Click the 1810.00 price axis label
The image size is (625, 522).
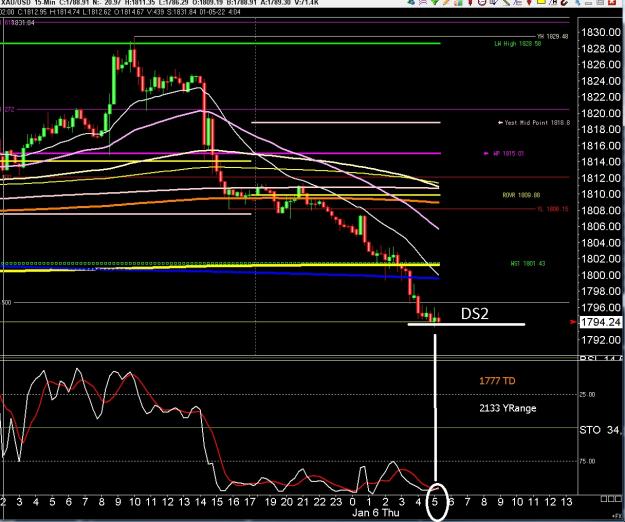click(601, 194)
